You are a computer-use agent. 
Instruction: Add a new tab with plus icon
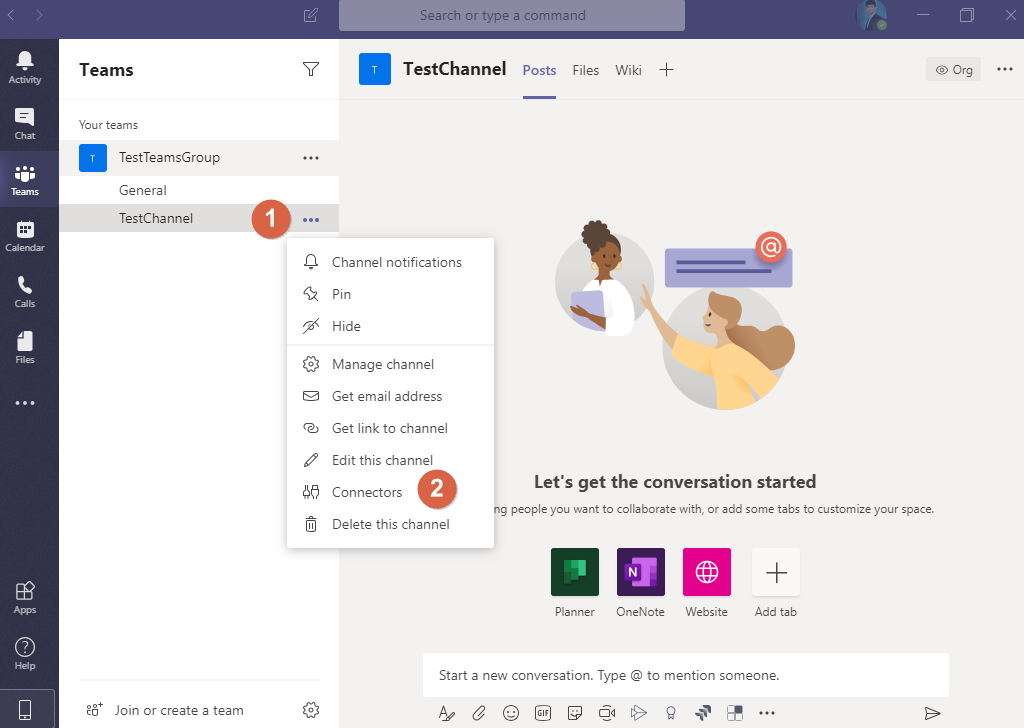click(666, 70)
